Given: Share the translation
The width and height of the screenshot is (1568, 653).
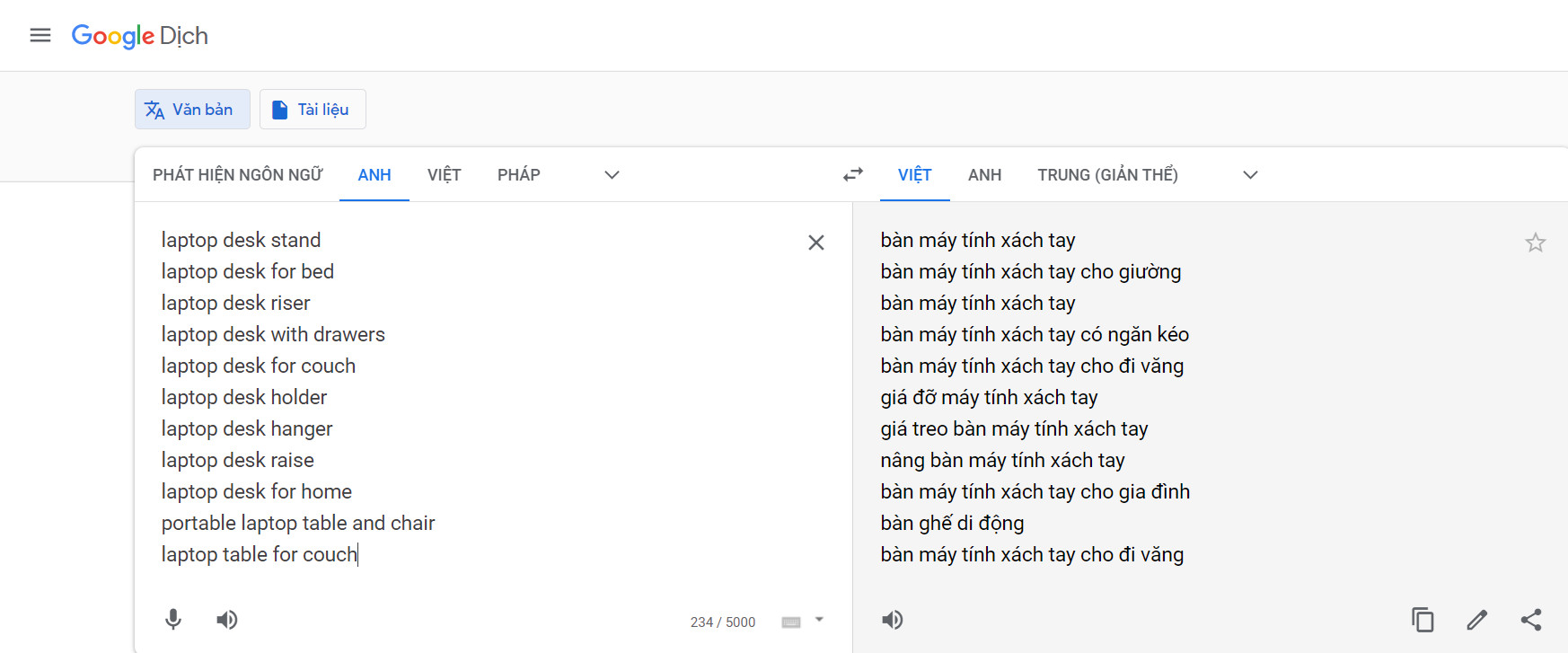Looking at the screenshot, I should 1531,620.
